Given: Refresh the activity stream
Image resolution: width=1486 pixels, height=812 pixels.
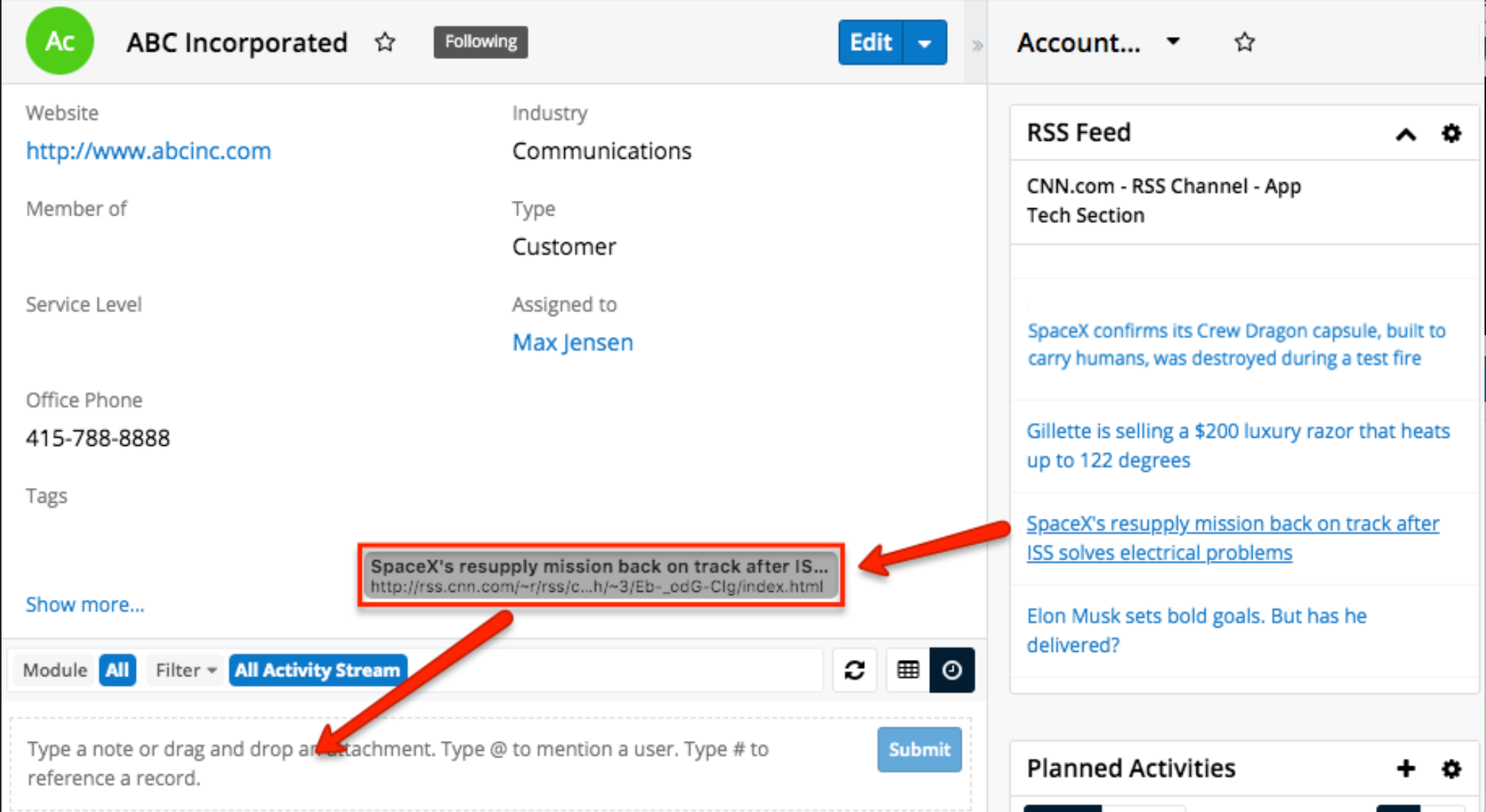Looking at the screenshot, I should (x=855, y=670).
